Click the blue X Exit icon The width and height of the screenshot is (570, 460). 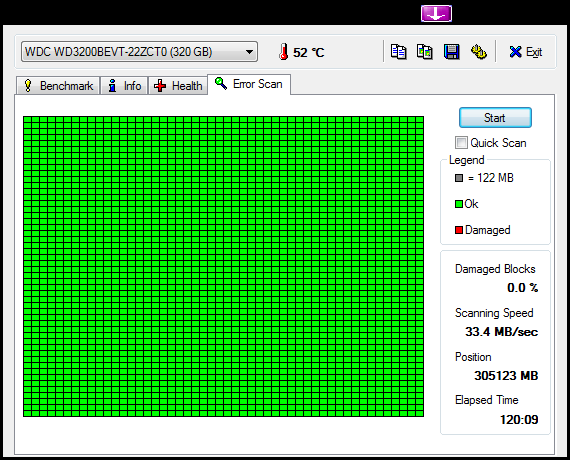[x=515, y=52]
